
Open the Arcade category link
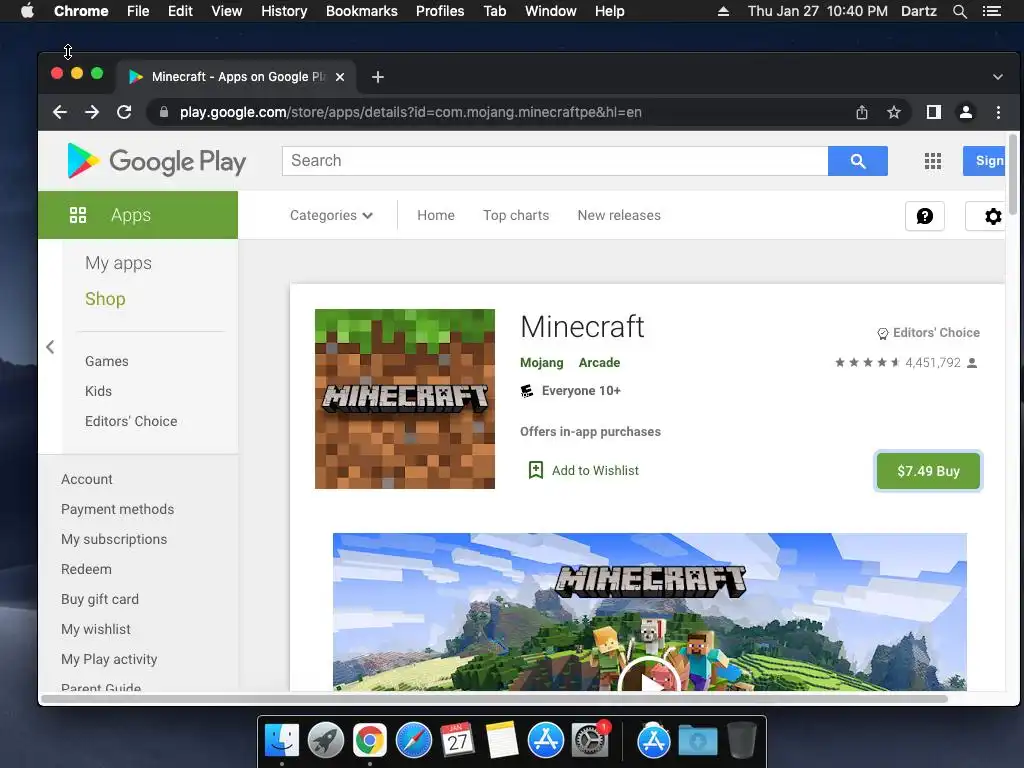(x=600, y=362)
